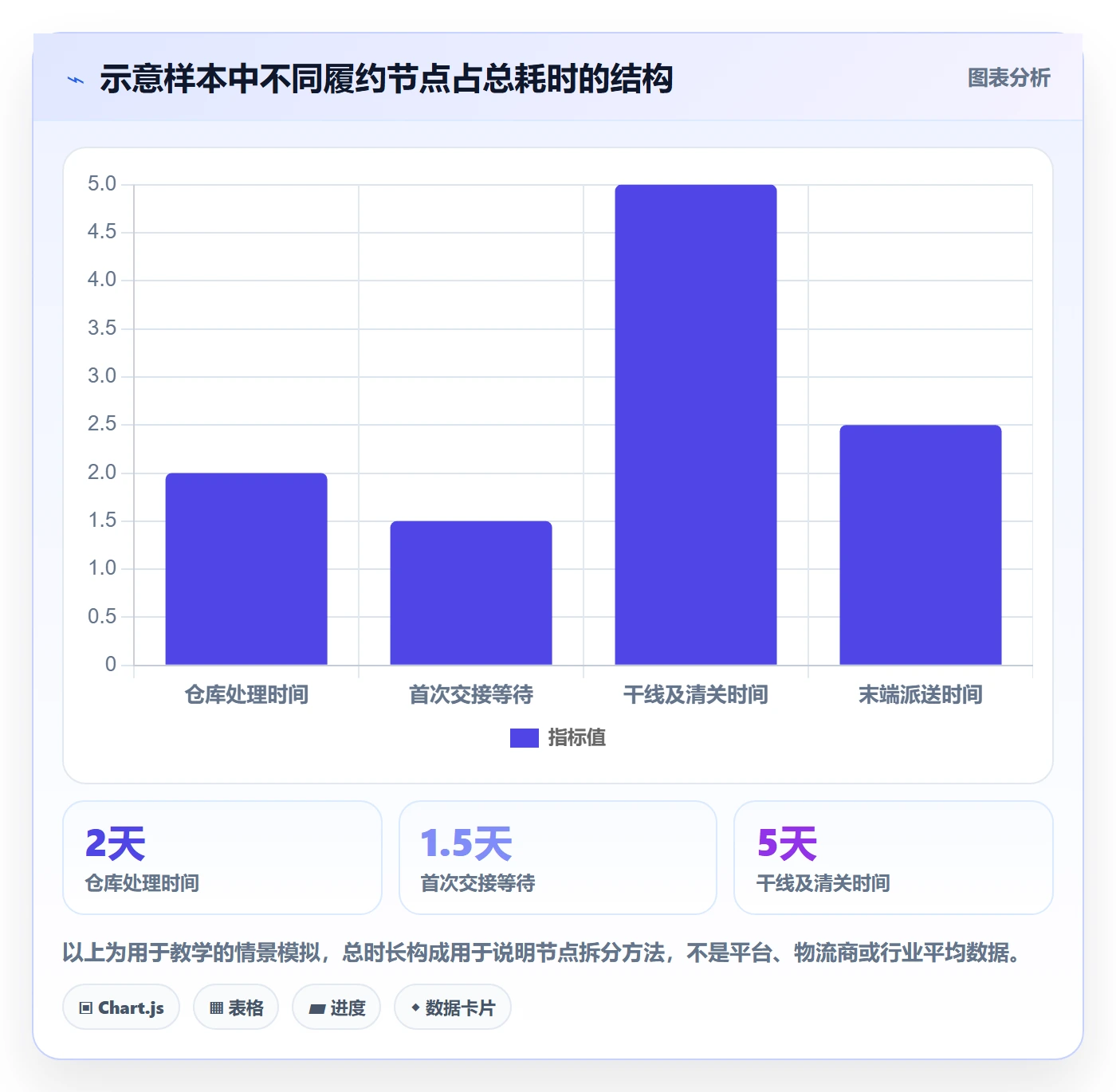
Task: Click the tallest bar, 干线及清关时间
Action: (696, 424)
